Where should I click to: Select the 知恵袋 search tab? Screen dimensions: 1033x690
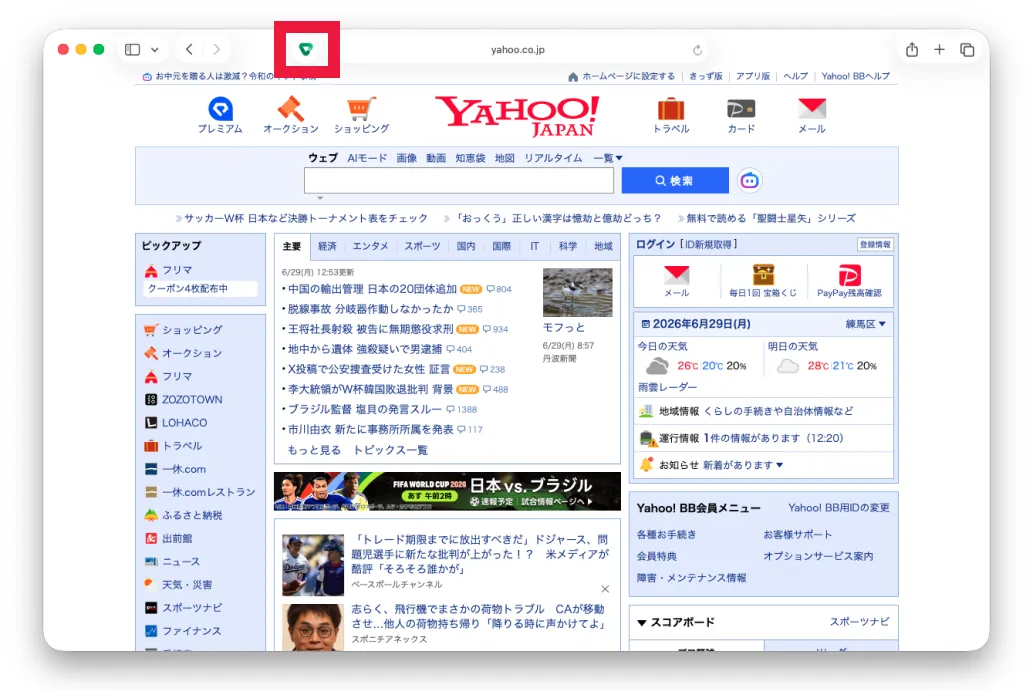(x=470, y=158)
